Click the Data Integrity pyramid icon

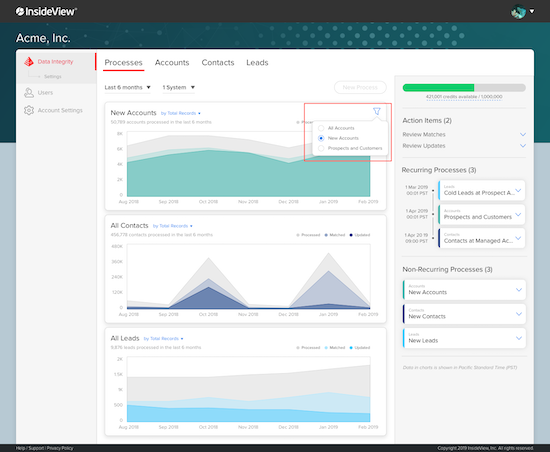click(29, 62)
